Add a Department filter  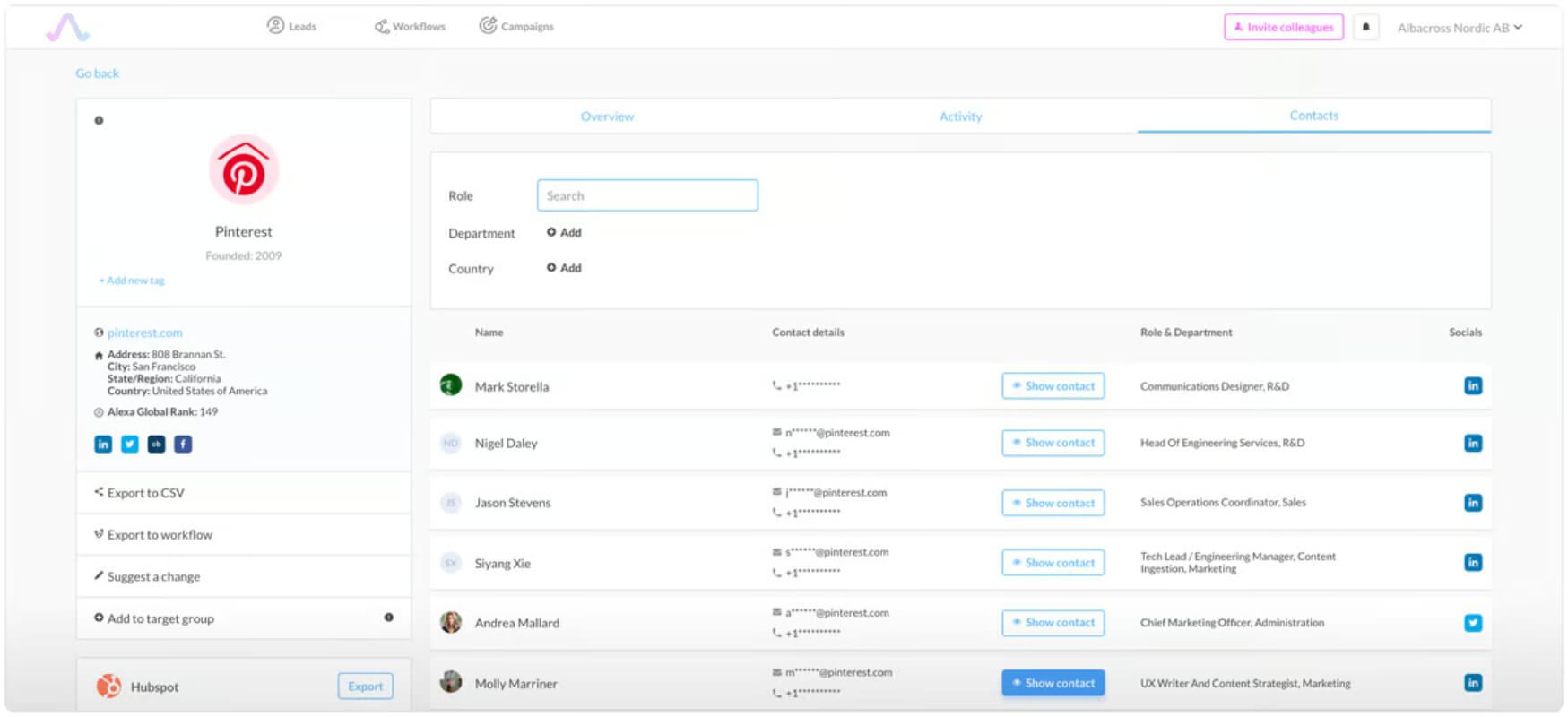pyautogui.click(x=564, y=232)
